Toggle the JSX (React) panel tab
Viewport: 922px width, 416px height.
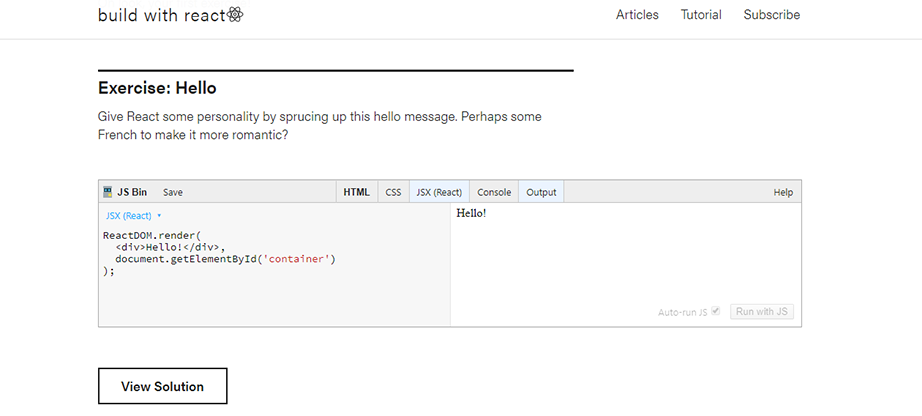439,192
